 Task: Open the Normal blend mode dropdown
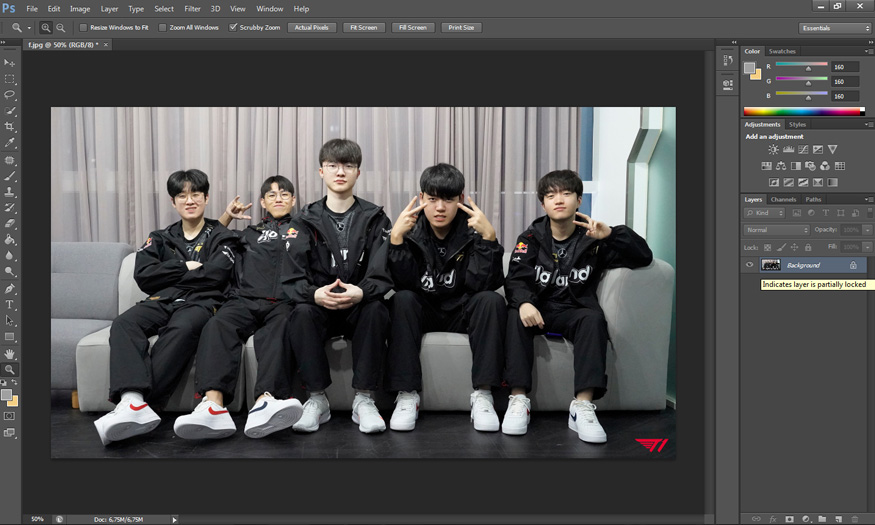pos(776,230)
